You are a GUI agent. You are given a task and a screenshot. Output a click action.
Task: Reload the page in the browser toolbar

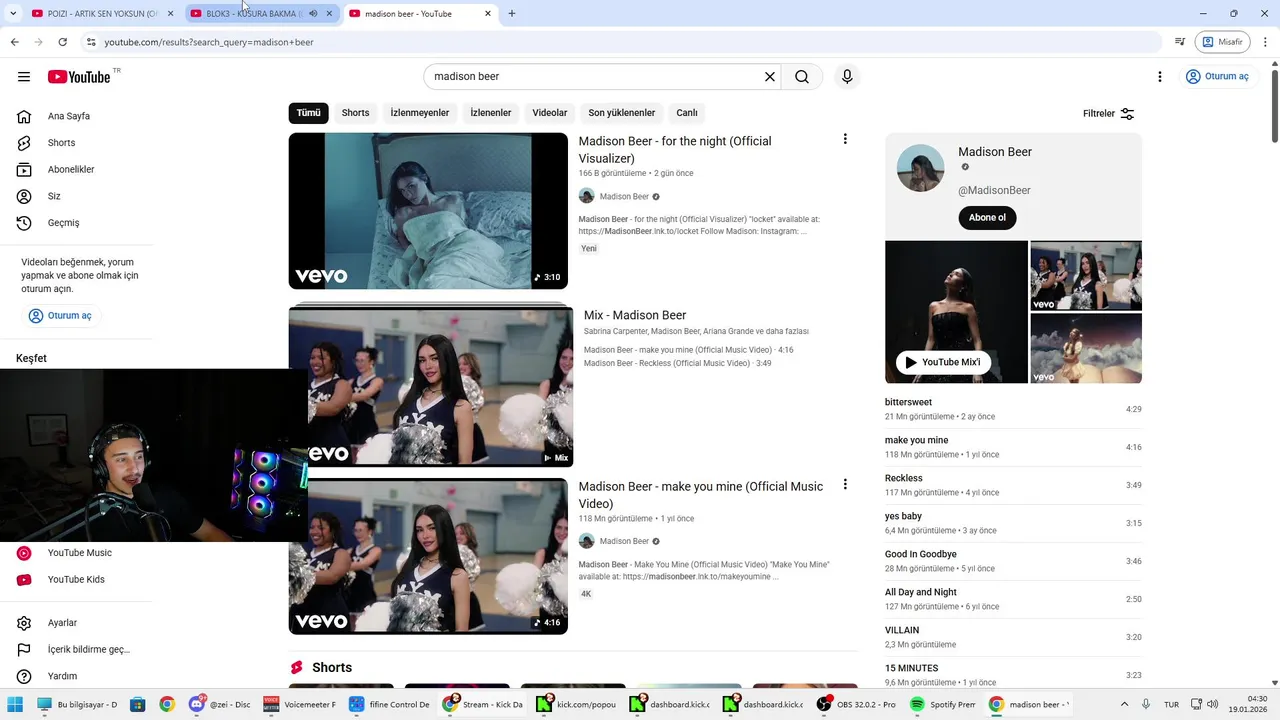click(x=62, y=42)
